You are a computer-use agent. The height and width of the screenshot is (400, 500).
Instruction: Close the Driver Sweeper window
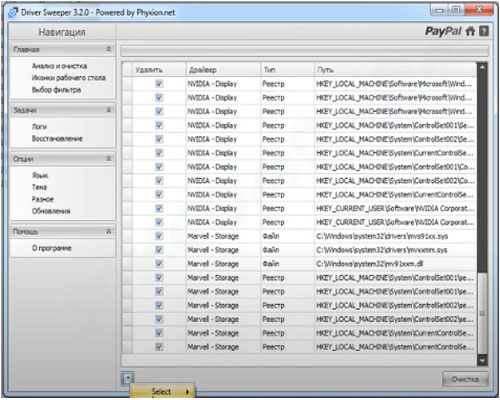tap(479, 10)
